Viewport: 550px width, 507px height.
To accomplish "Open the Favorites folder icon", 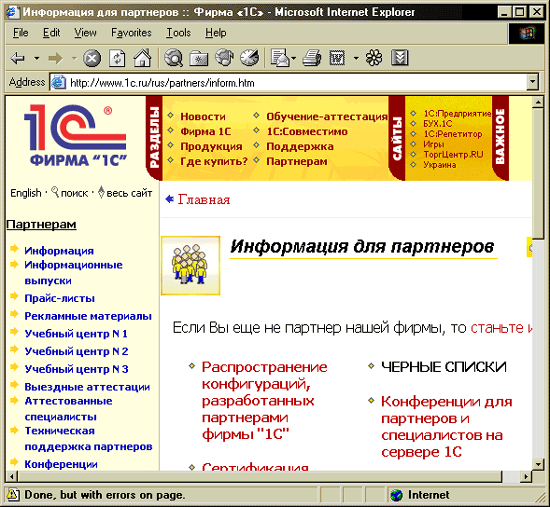I will pos(199,58).
